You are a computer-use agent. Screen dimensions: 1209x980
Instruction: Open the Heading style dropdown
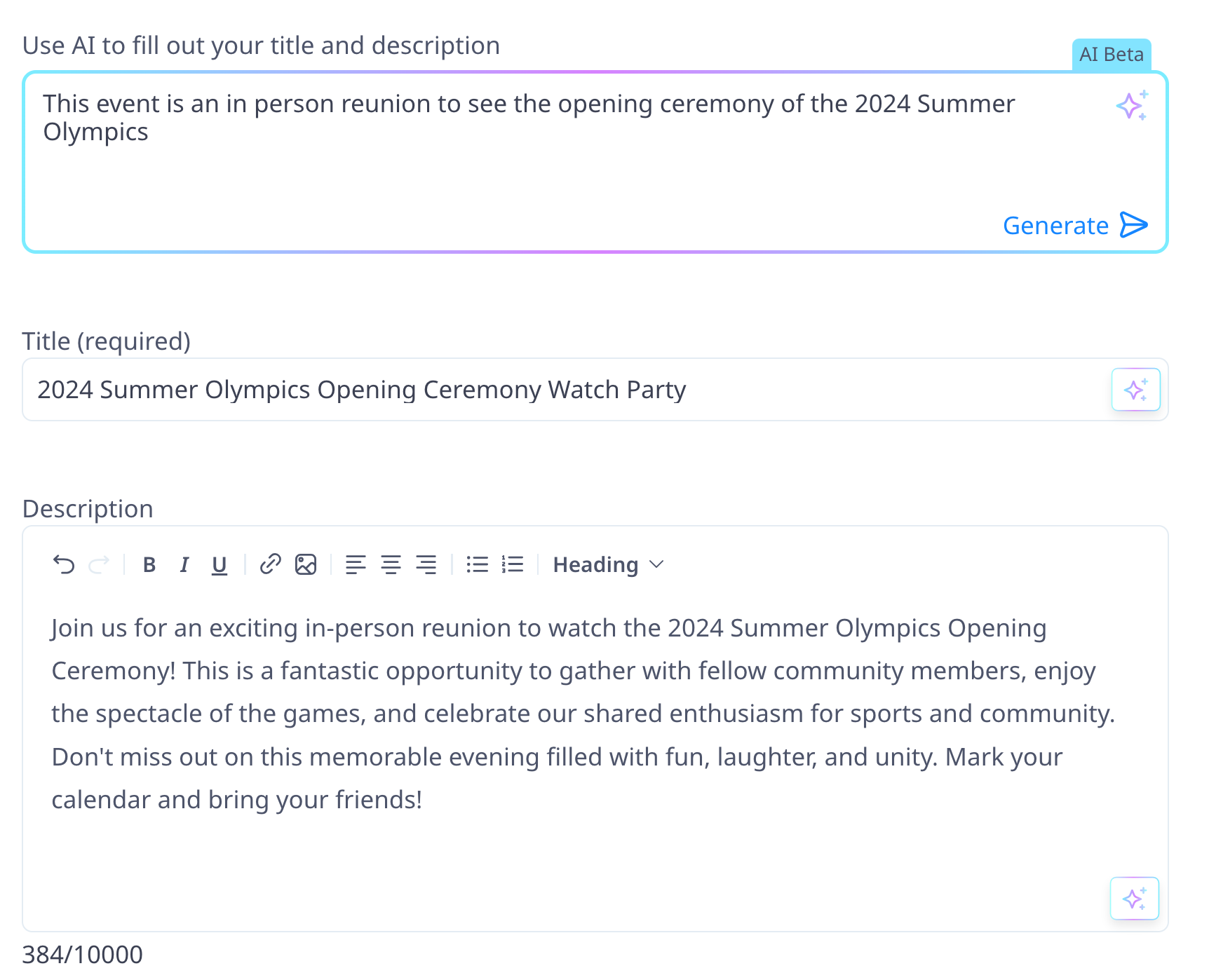click(x=607, y=565)
